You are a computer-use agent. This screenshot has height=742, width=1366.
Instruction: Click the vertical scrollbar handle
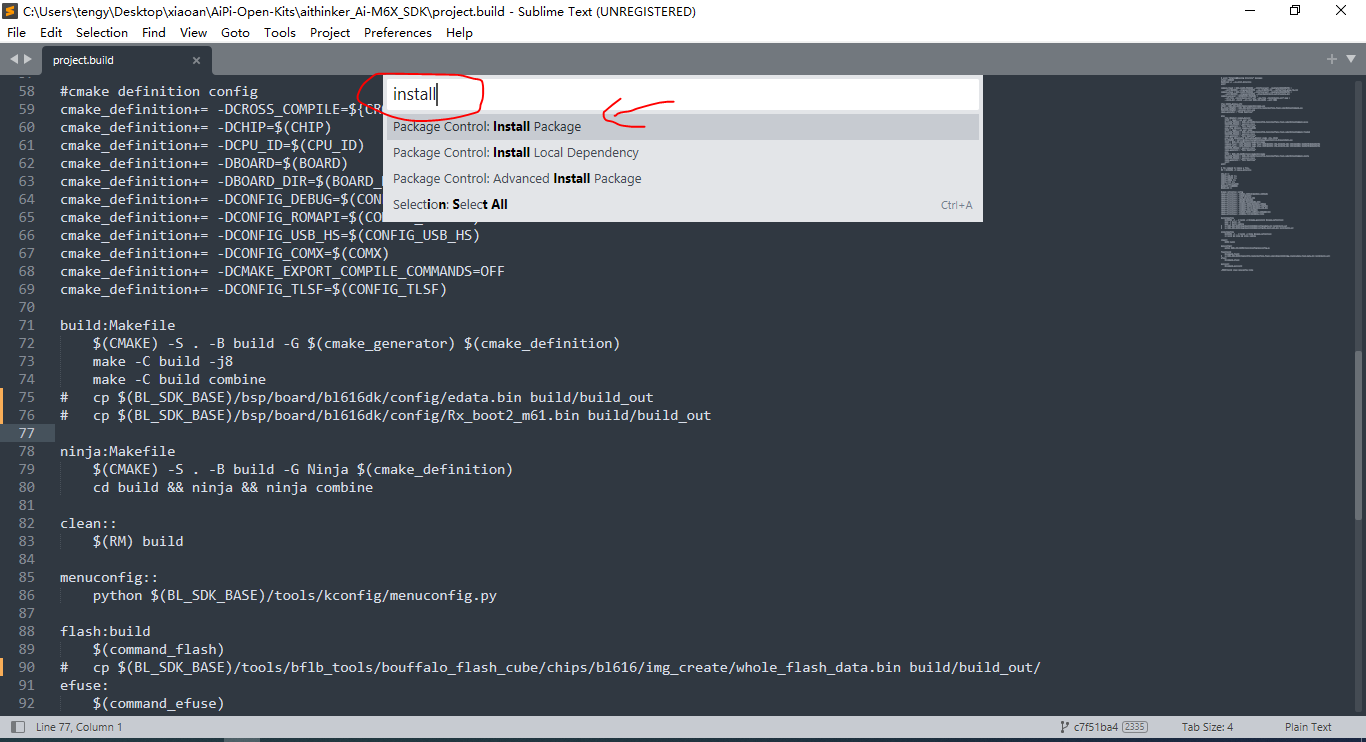[1358, 433]
